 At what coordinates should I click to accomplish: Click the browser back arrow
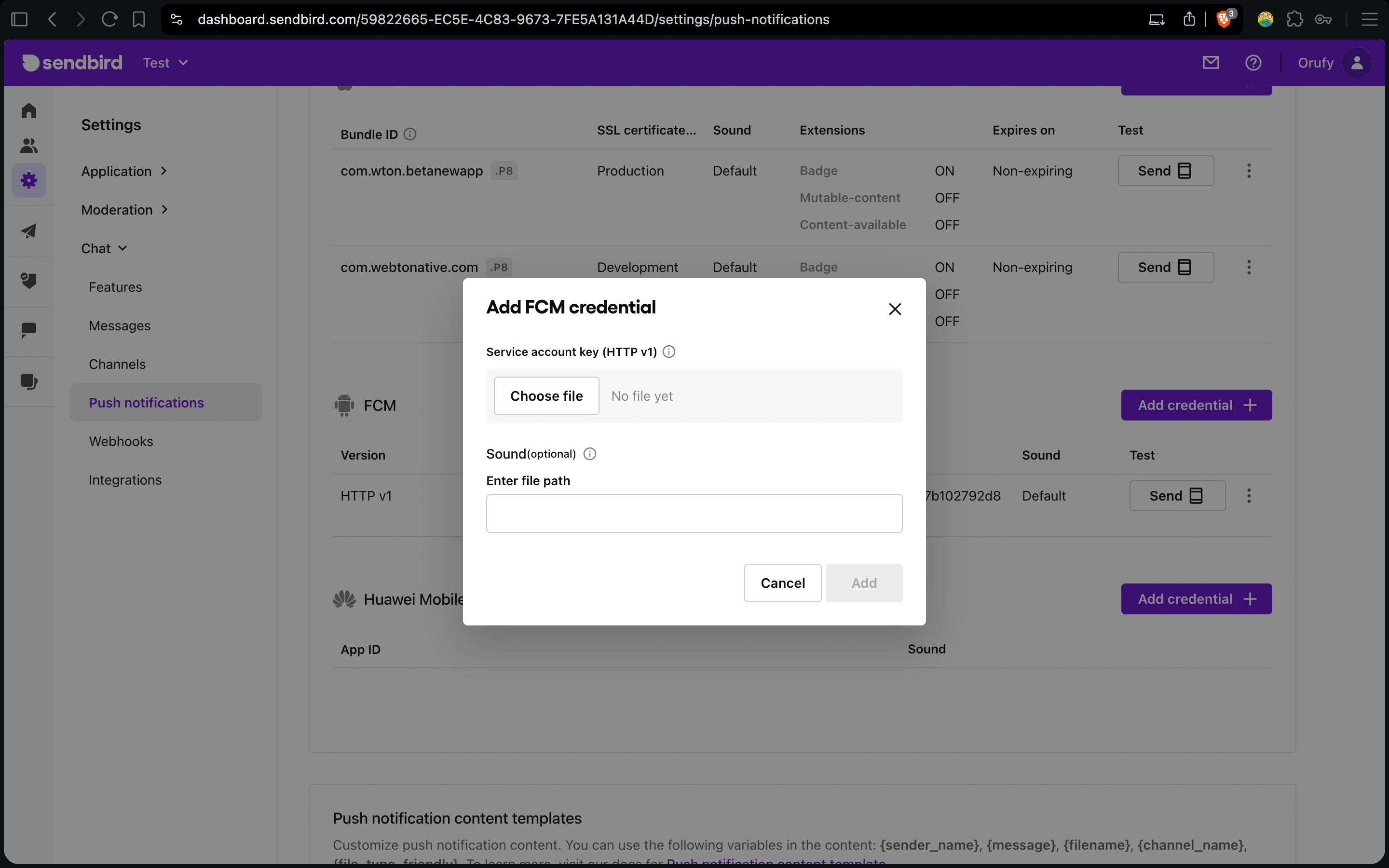tap(52, 19)
